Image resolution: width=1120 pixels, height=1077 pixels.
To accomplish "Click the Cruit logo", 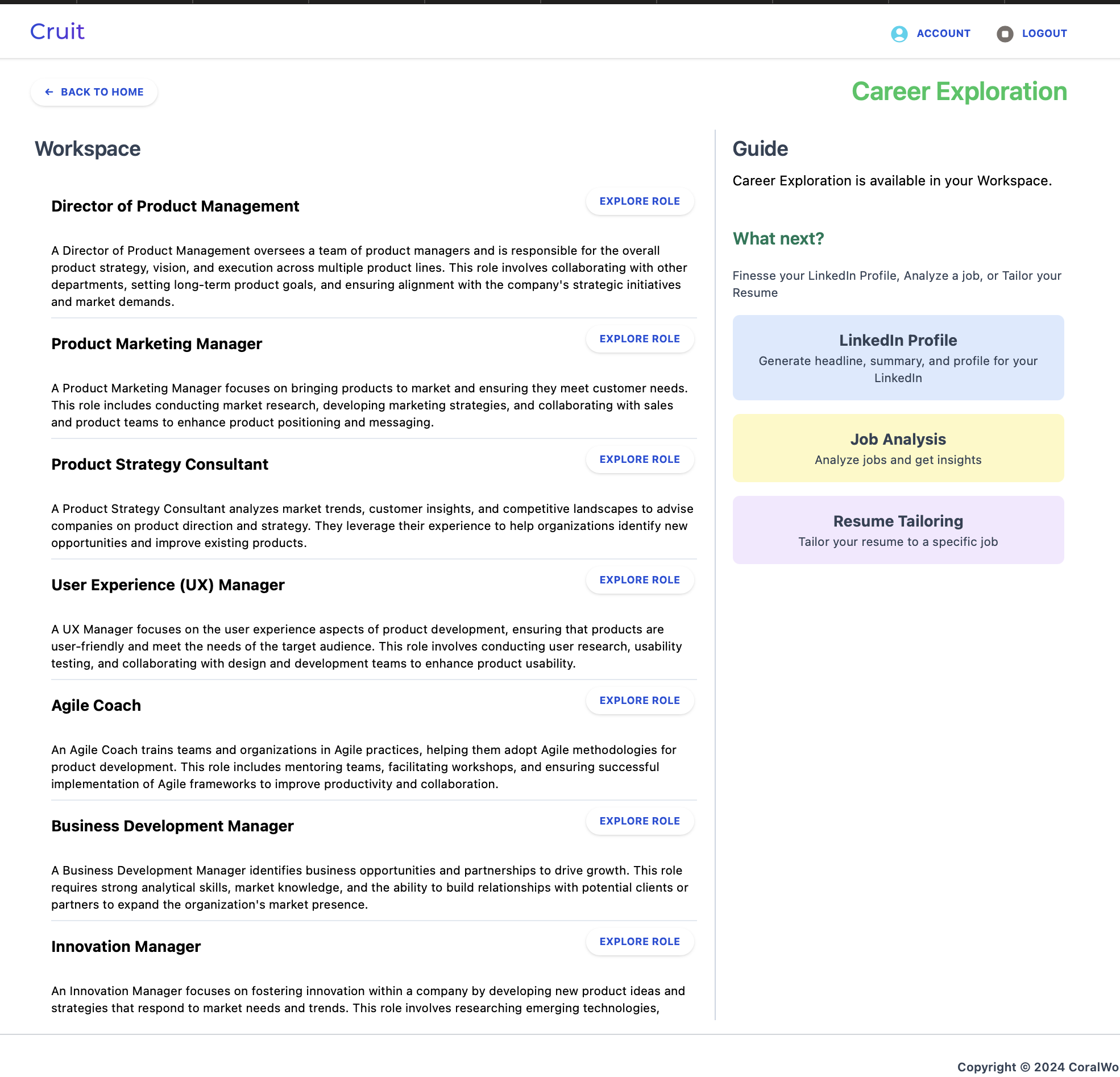I will pos(57,31).
